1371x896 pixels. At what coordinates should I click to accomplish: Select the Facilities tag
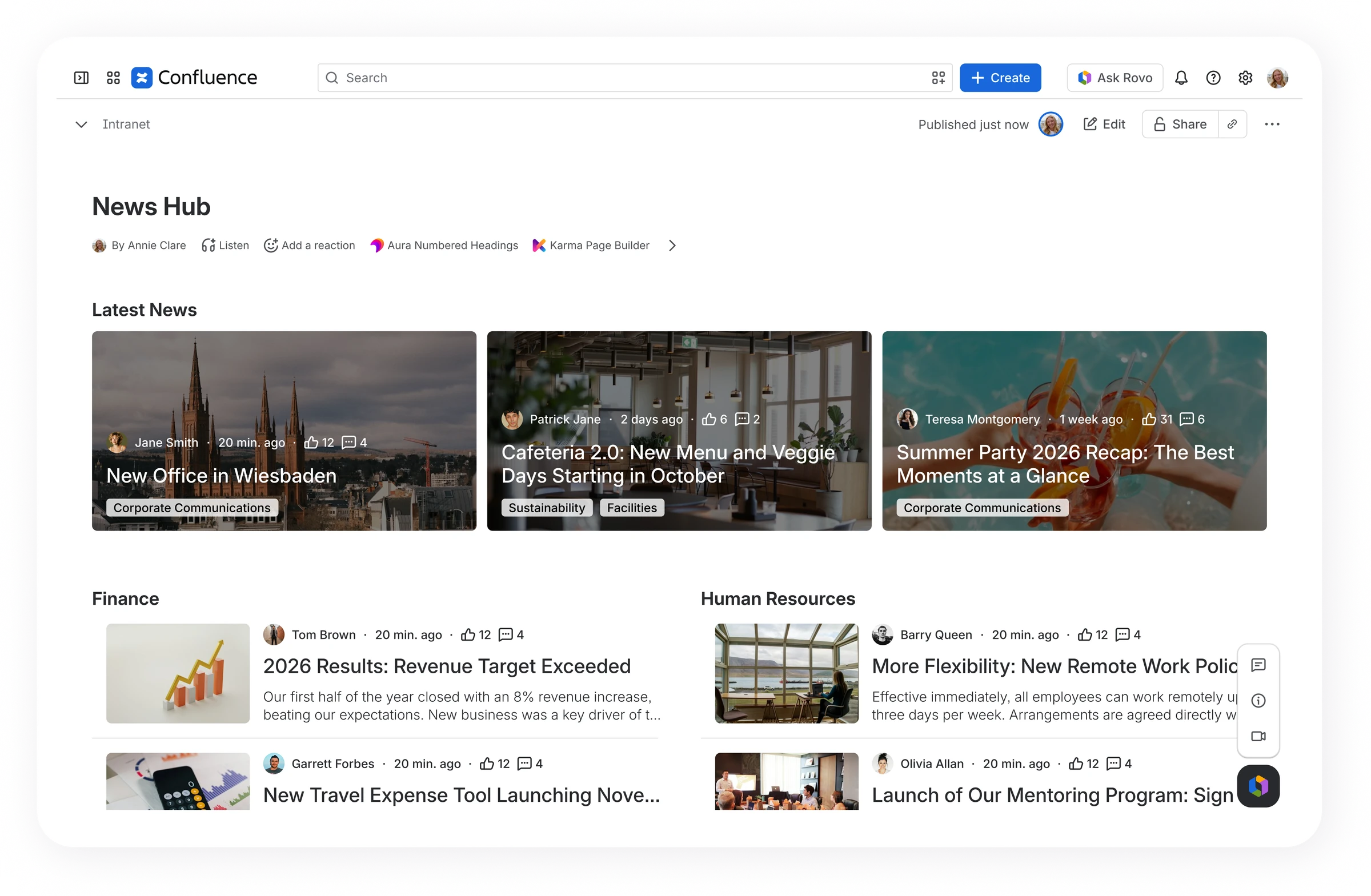coord(632,507)
